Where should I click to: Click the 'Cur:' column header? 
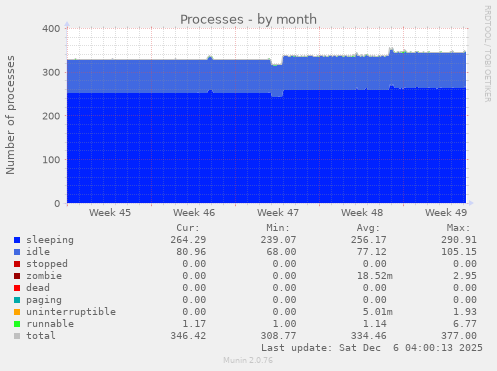pyautogui.click(x=188, y=228)
